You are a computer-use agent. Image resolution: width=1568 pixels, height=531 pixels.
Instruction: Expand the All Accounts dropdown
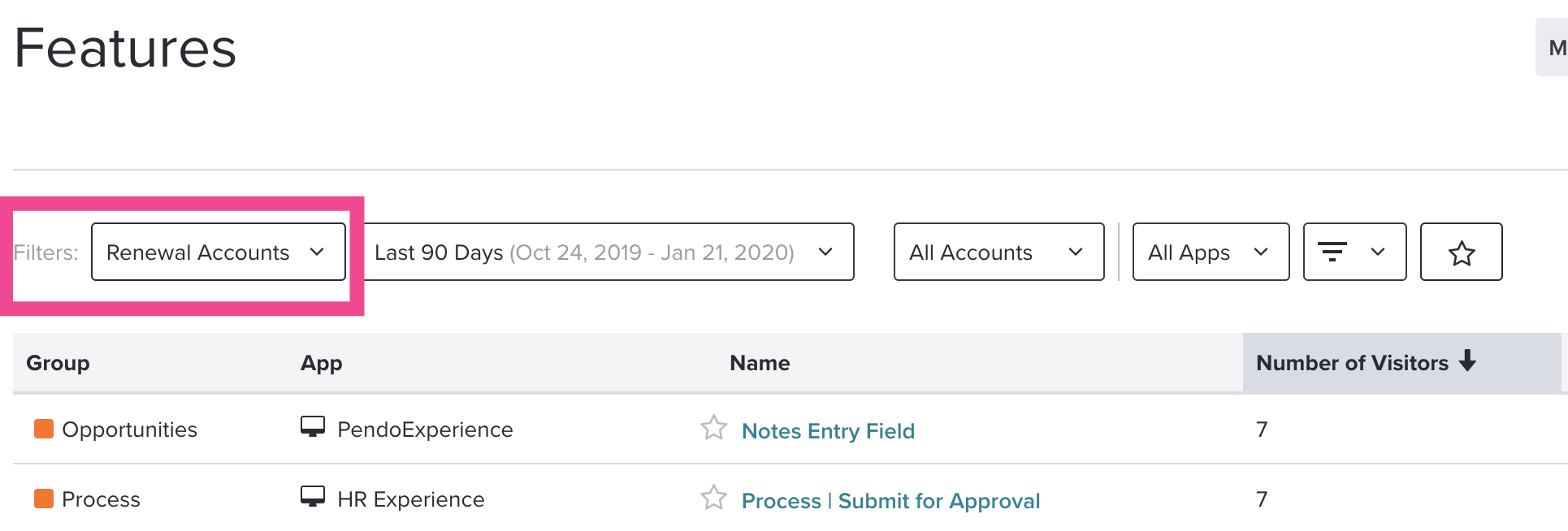pyautogui.click(x=998, y=252)
